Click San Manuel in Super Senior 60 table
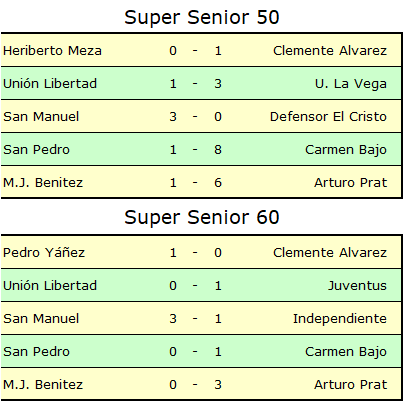Screen dimensions: 403x401 click(41, 318)
